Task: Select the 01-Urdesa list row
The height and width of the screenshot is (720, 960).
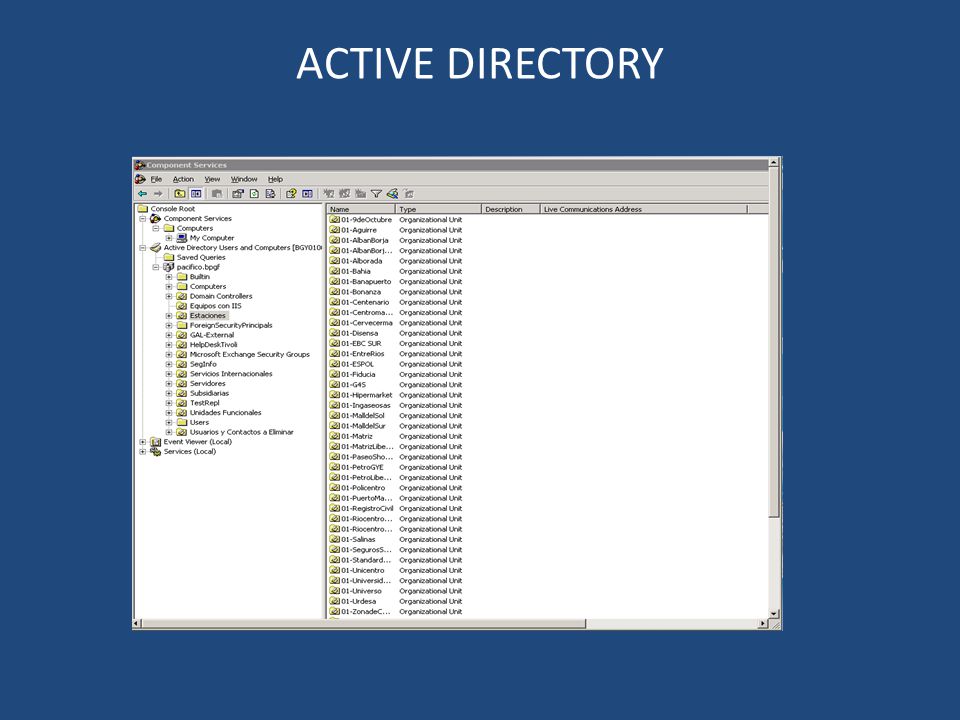Action: [396, 601]
